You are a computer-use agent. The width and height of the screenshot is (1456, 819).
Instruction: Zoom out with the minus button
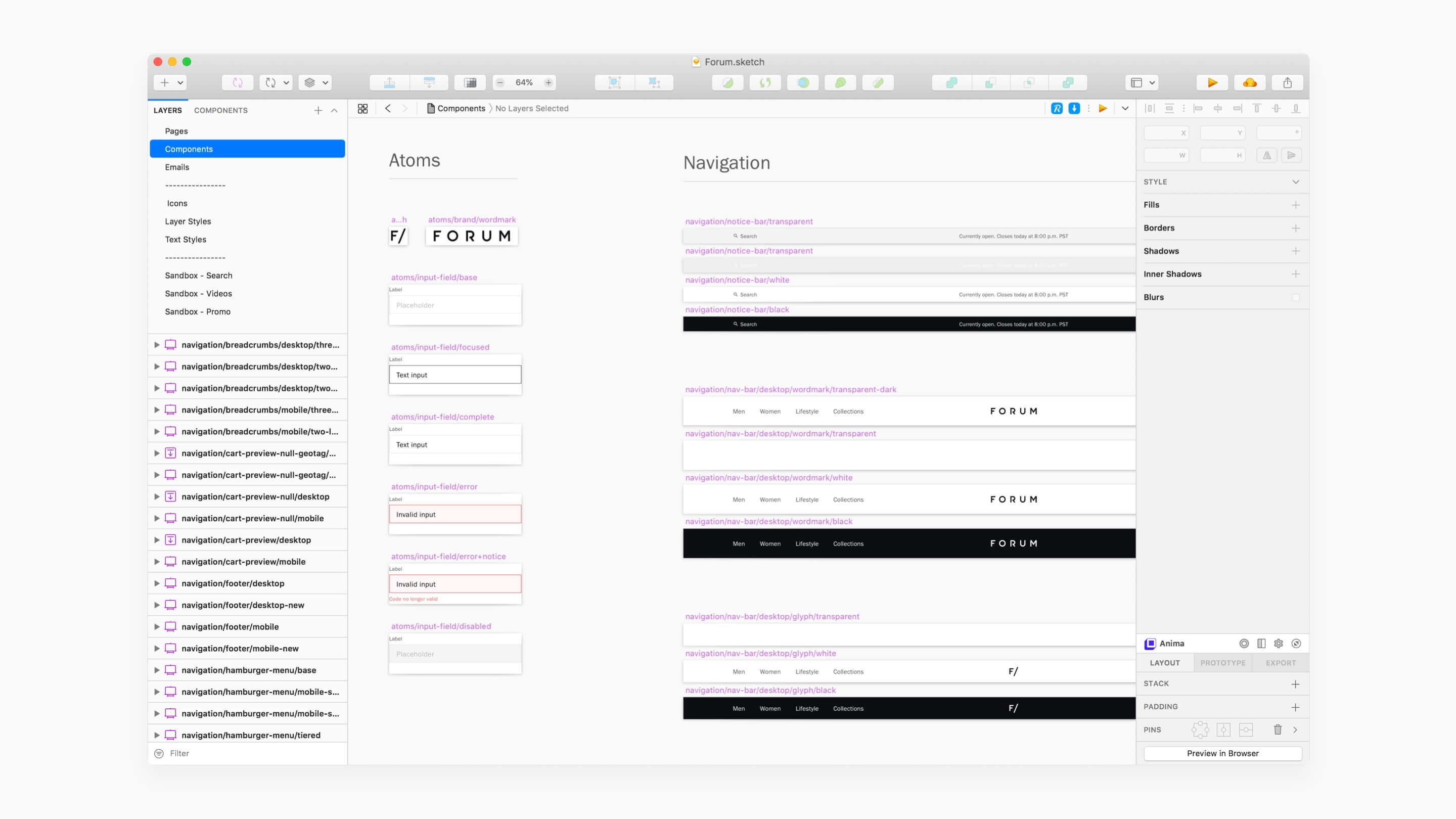[499, 82]
